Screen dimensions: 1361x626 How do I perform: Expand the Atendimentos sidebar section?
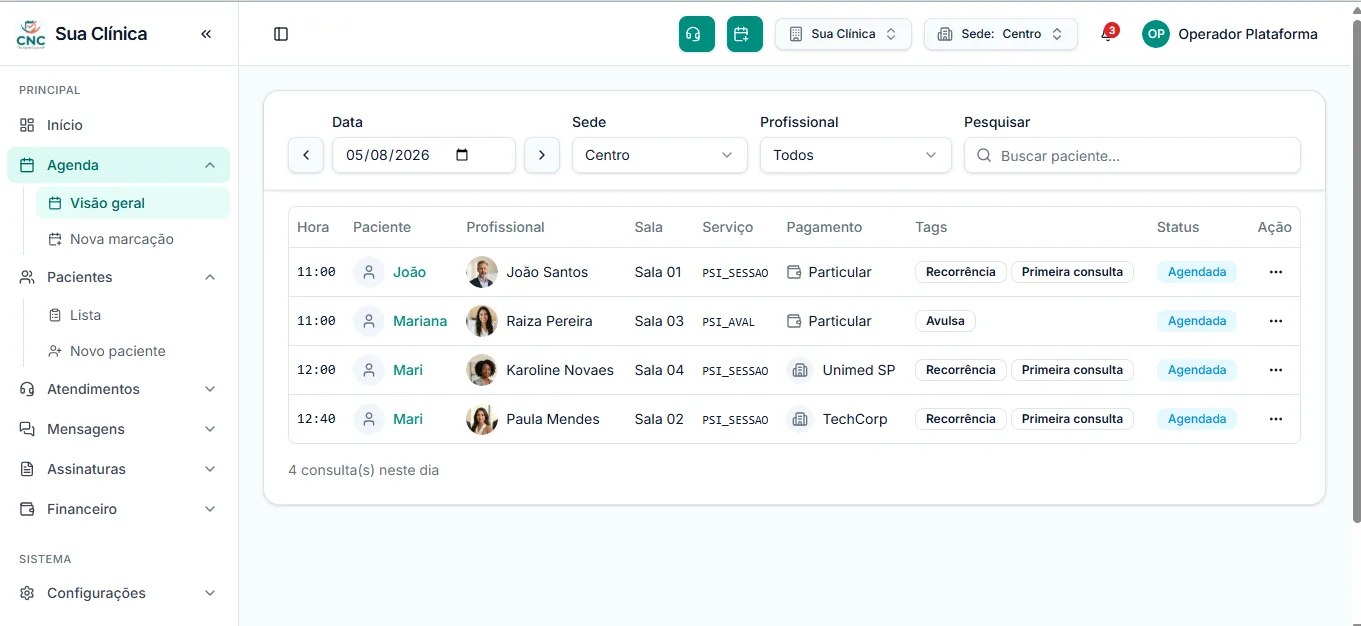coord(118,389)
